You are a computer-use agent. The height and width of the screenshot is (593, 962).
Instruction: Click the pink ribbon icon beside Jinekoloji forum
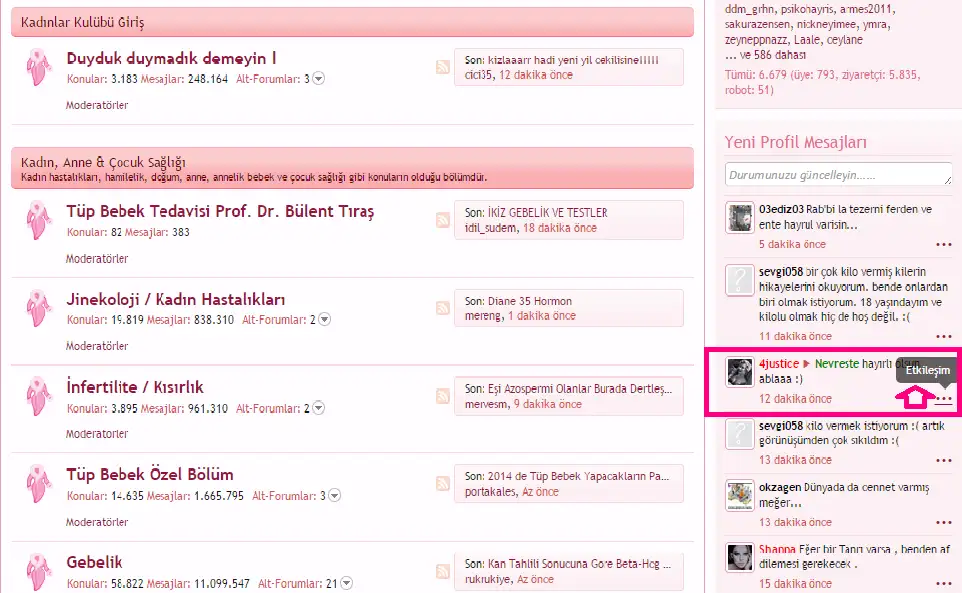point(38,308)
